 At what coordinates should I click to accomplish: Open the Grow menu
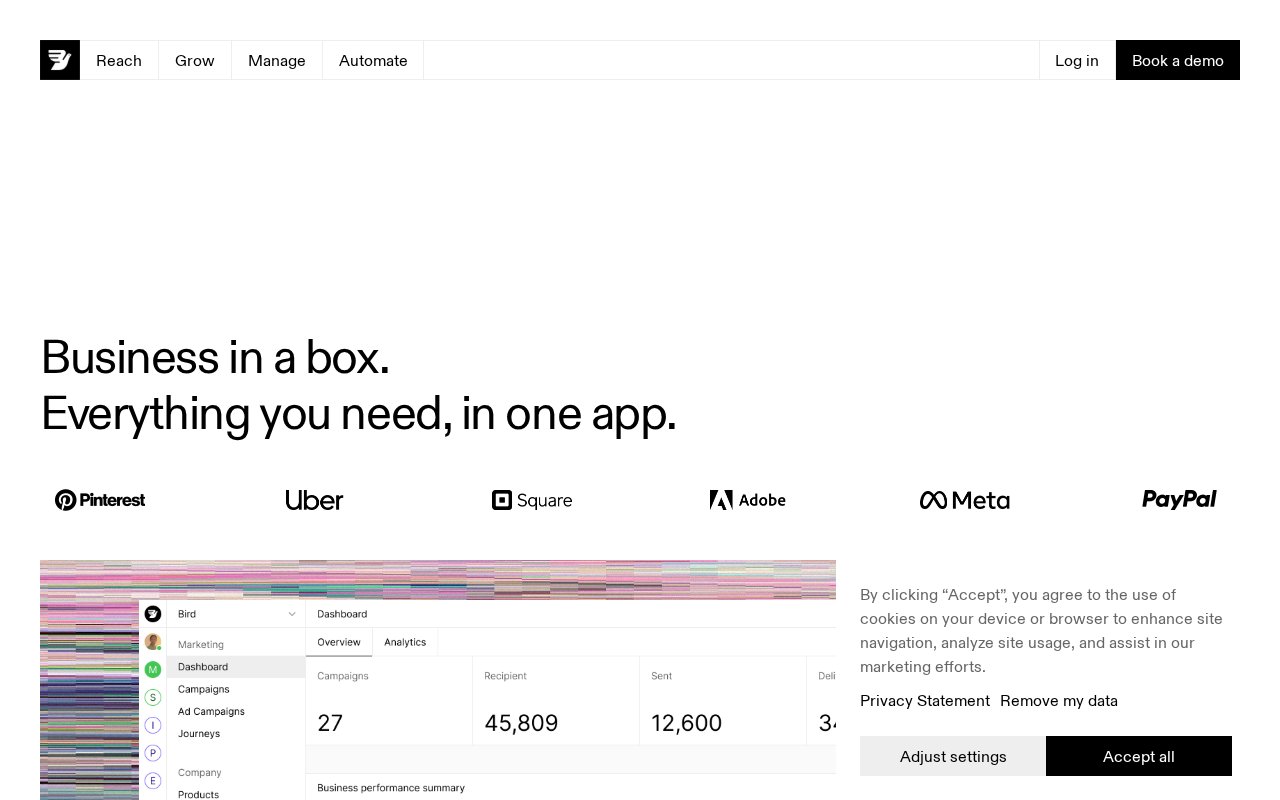(195, 60)
